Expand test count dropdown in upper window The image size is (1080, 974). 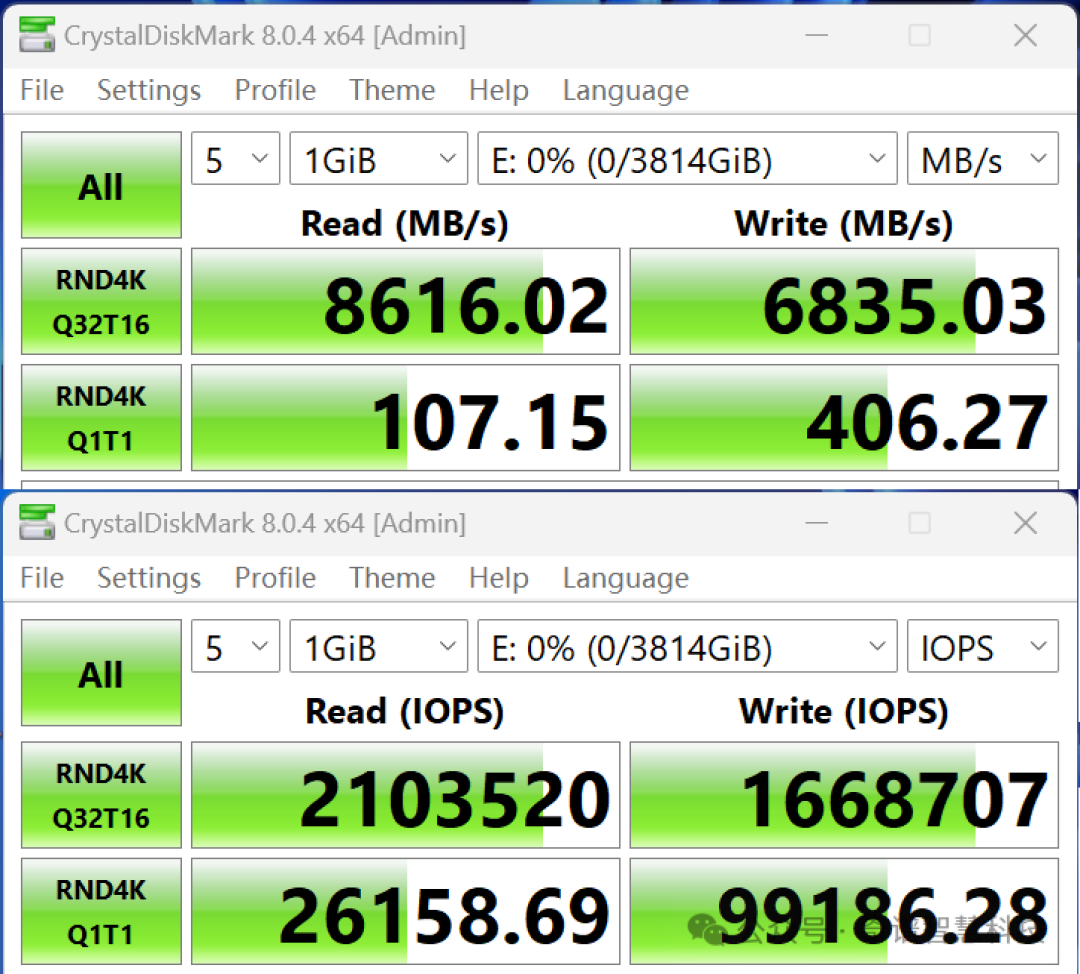point(236,158)
